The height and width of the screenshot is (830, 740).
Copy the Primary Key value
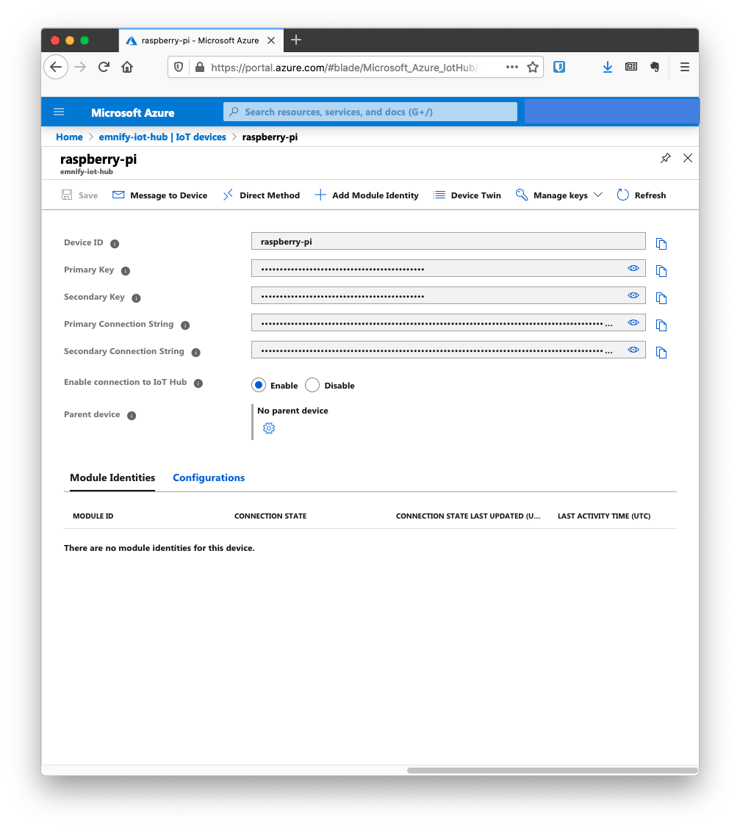point(661,271)
